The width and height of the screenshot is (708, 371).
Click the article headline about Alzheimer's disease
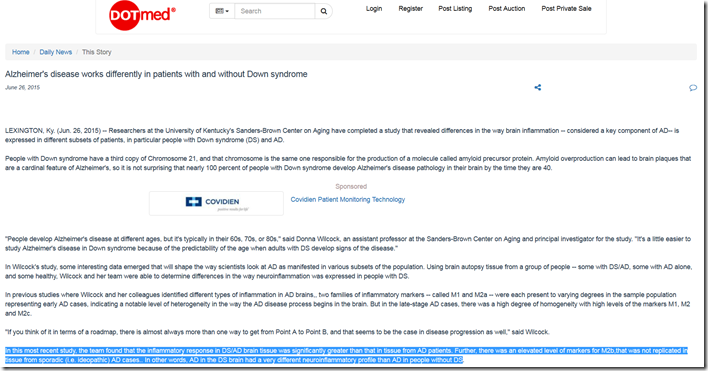click(x=156, y=74)
